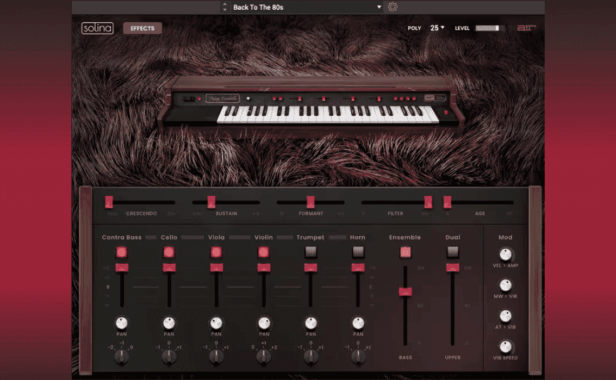
Task: Enable the Horn voice button
Action: coord(358,252)
